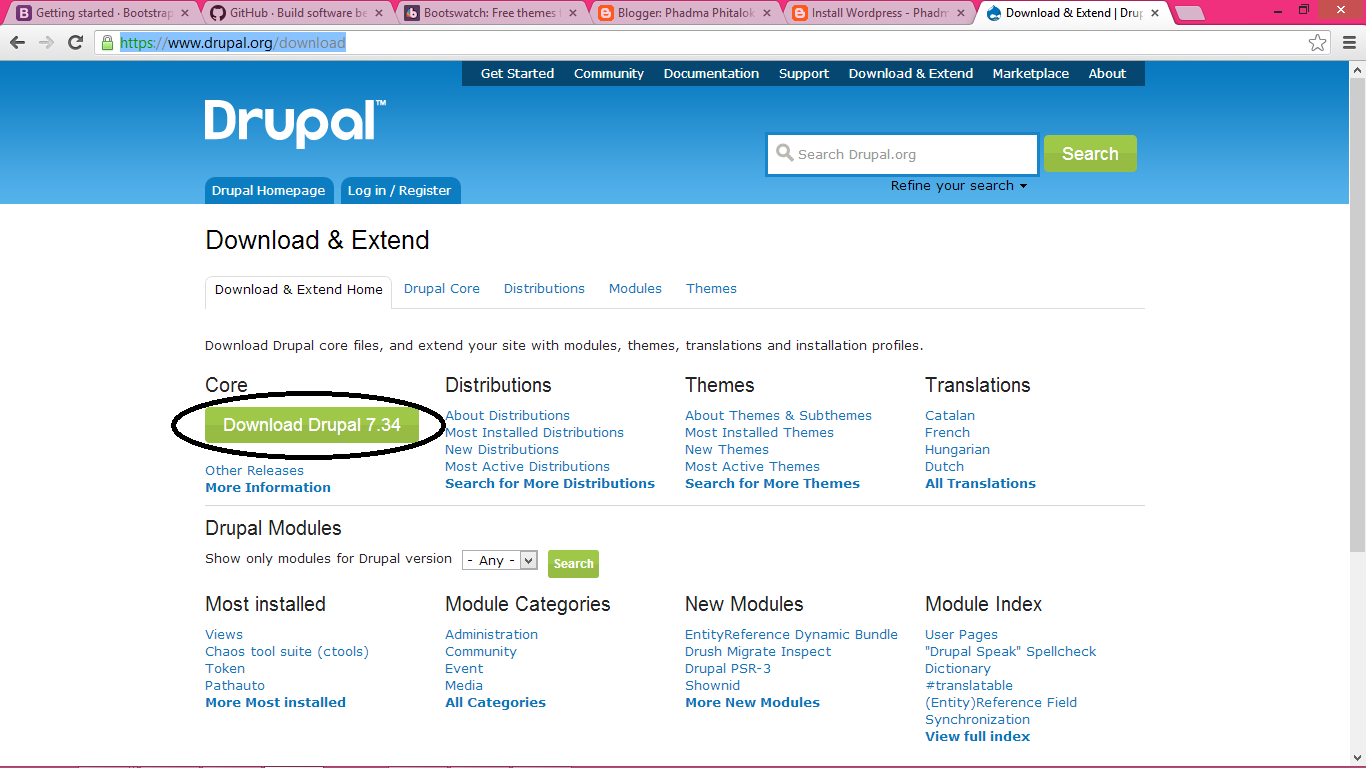Open the Drupal Homepage tab

[268, 190]
